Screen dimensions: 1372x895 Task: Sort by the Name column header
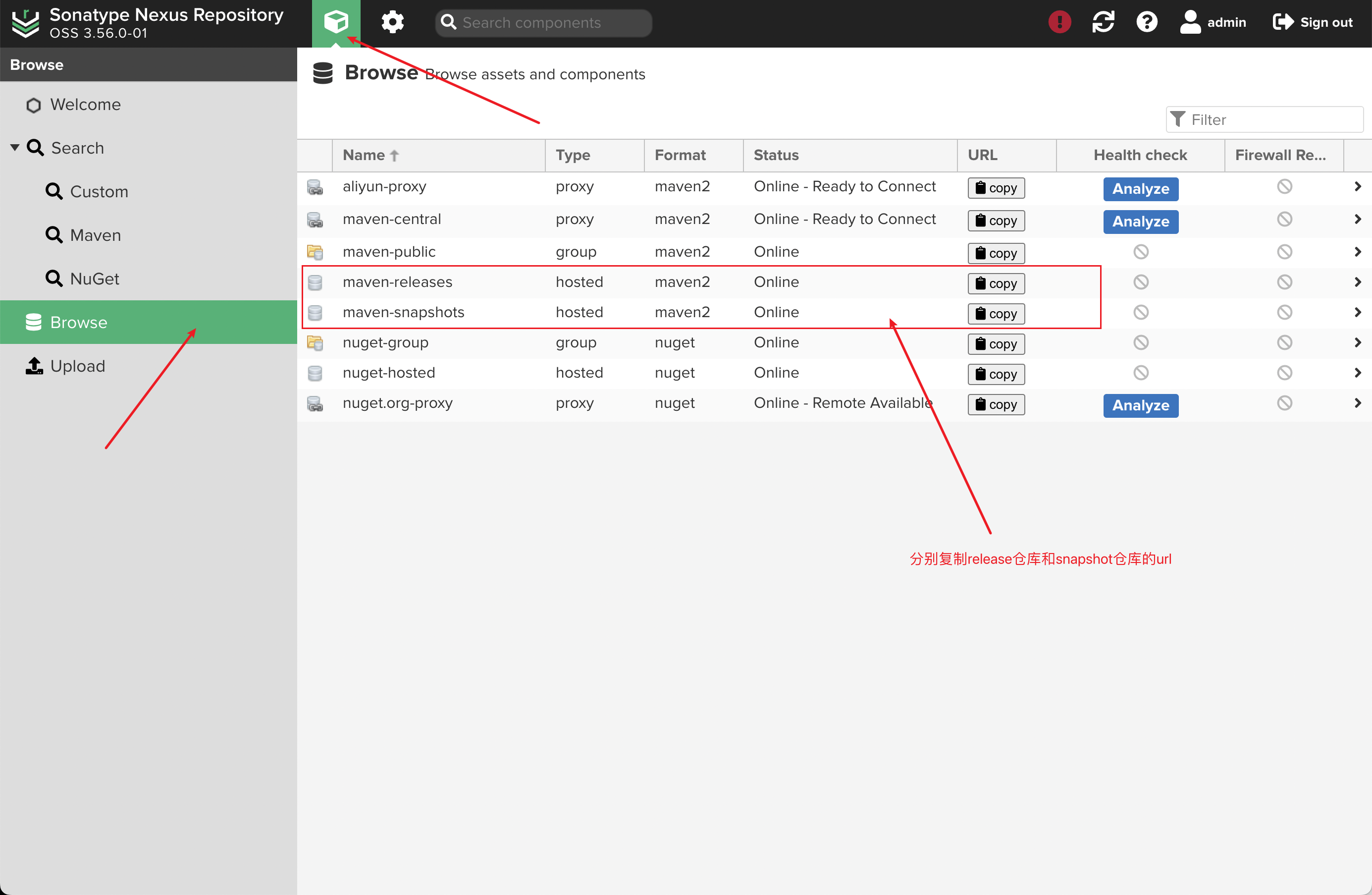click(439, 155)
